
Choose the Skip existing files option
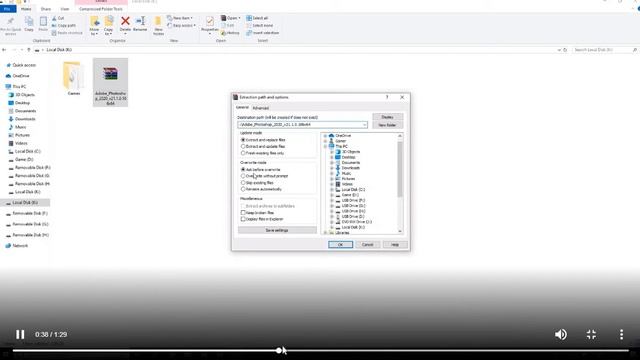click(243, 183)
